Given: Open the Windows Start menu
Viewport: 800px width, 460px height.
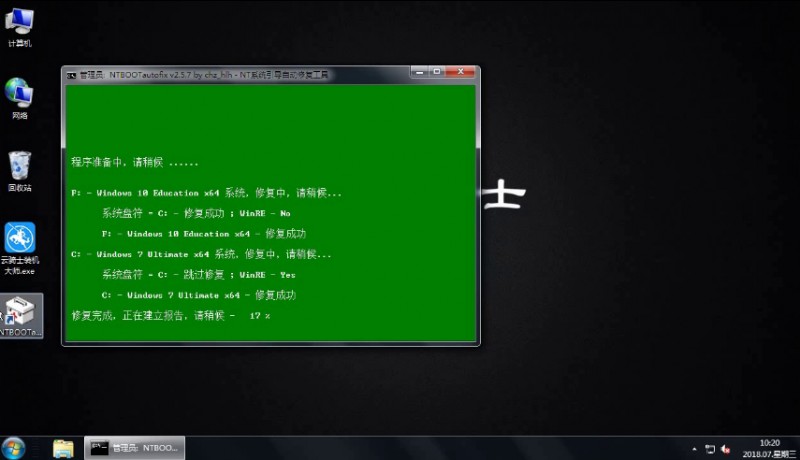Looking at the screenshot, I should click(x=13, y=448).
